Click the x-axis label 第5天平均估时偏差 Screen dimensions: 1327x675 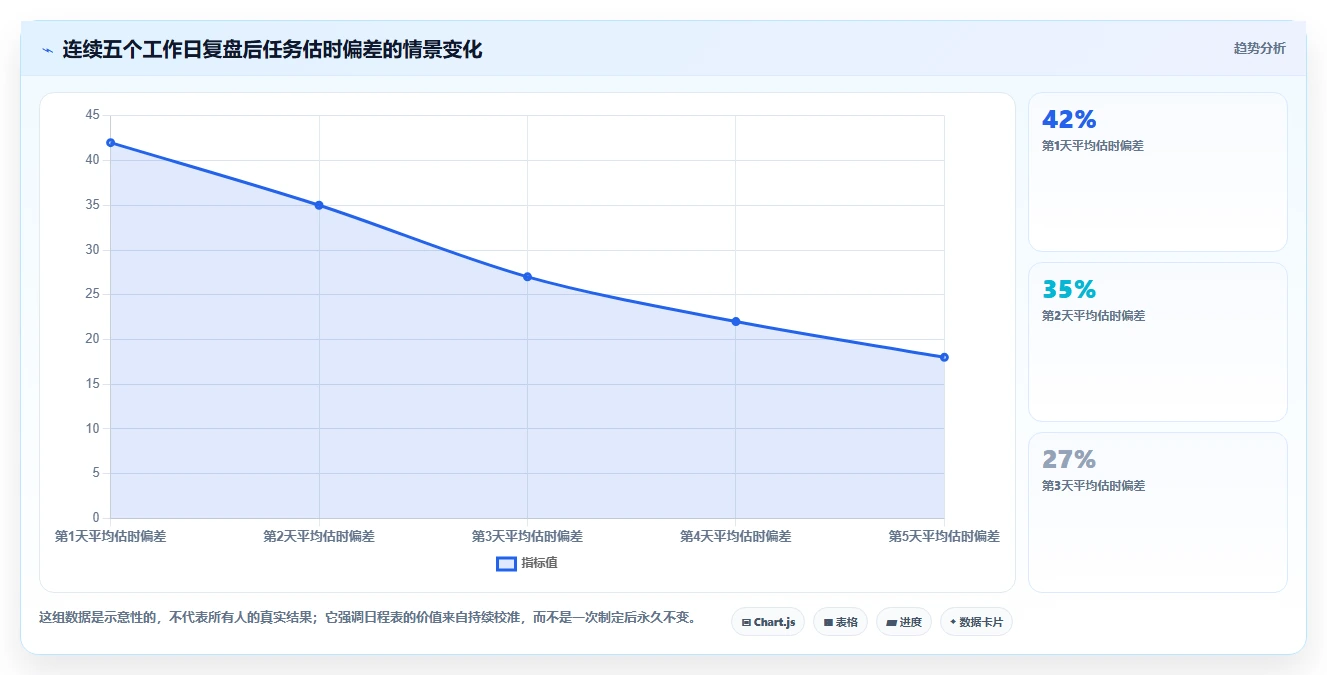pos(944,536)
